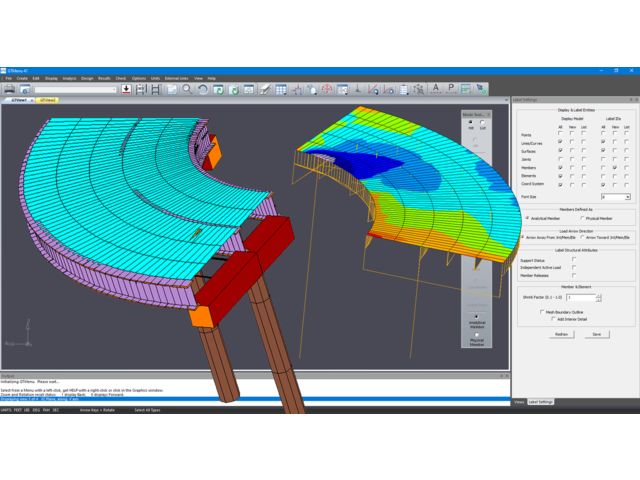Click the table grid toolbar icon
Viewport: 640px width, 480px height.
pyautogui.click(x=281, y=89)
